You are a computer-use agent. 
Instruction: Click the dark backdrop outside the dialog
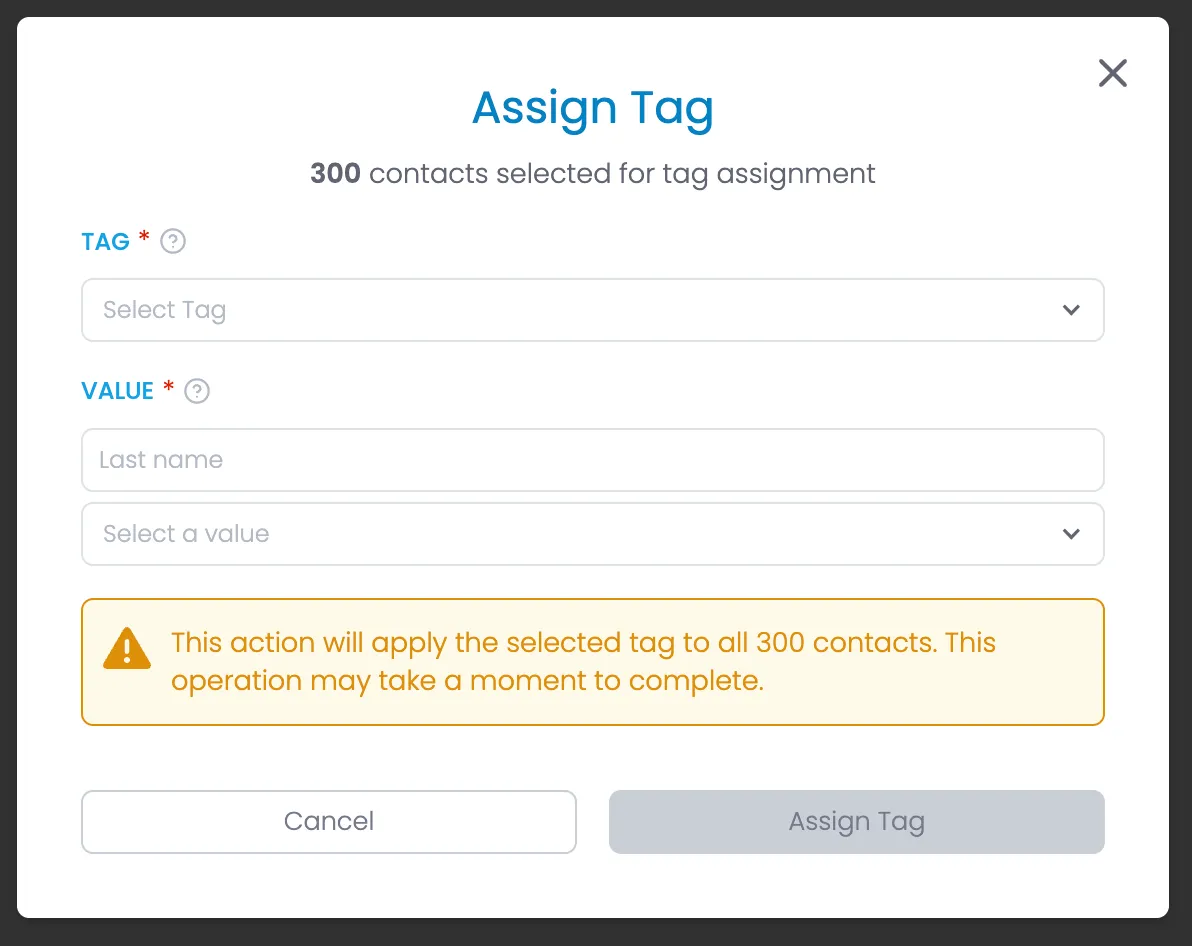point(596,932)
